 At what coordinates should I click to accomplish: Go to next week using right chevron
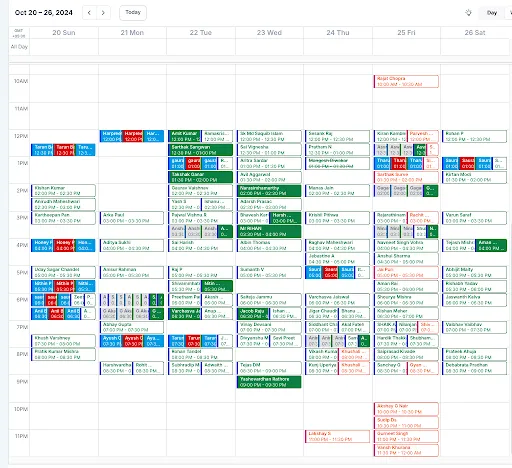pyautogui.click(x=103, y=13)
